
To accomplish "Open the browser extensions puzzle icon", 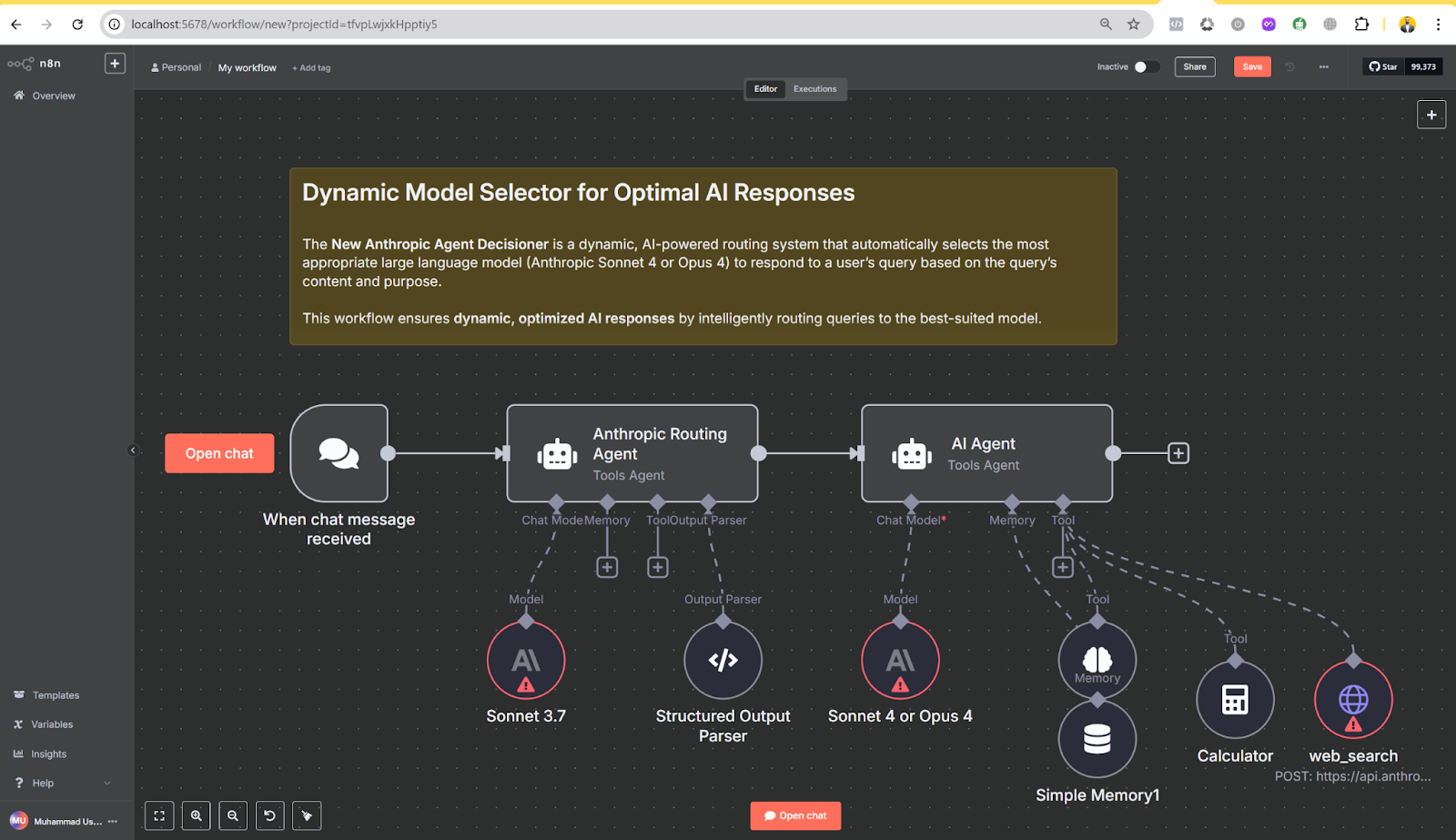I will [1361, 25].
